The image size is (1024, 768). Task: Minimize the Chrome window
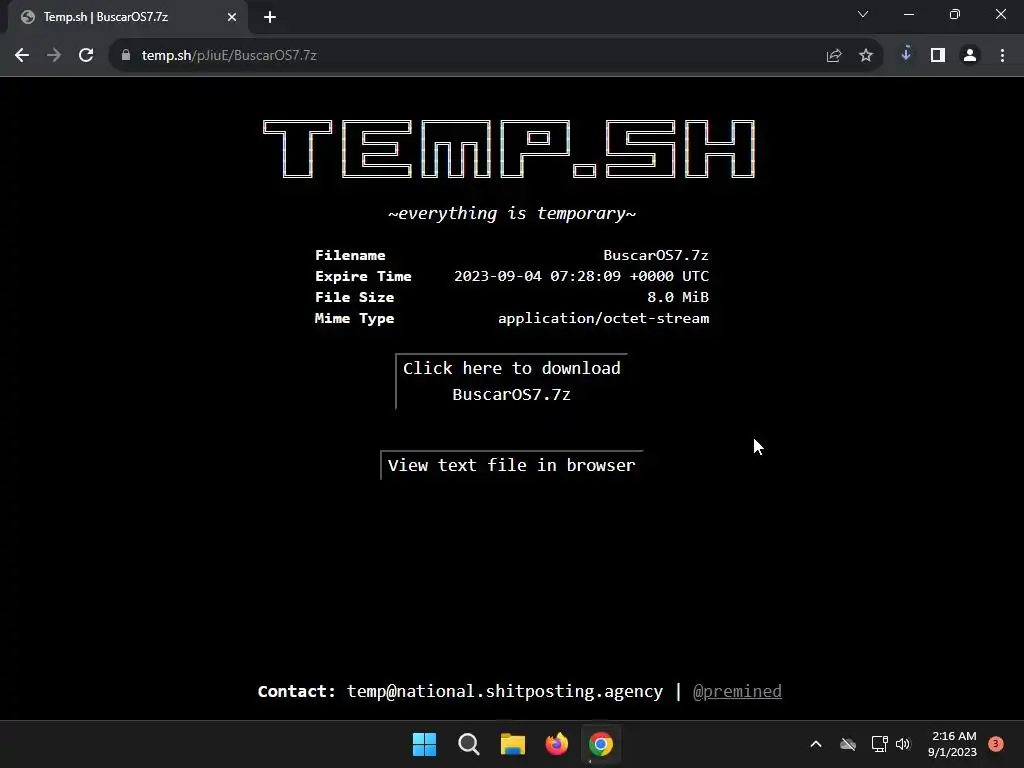(x=909, y=14)
